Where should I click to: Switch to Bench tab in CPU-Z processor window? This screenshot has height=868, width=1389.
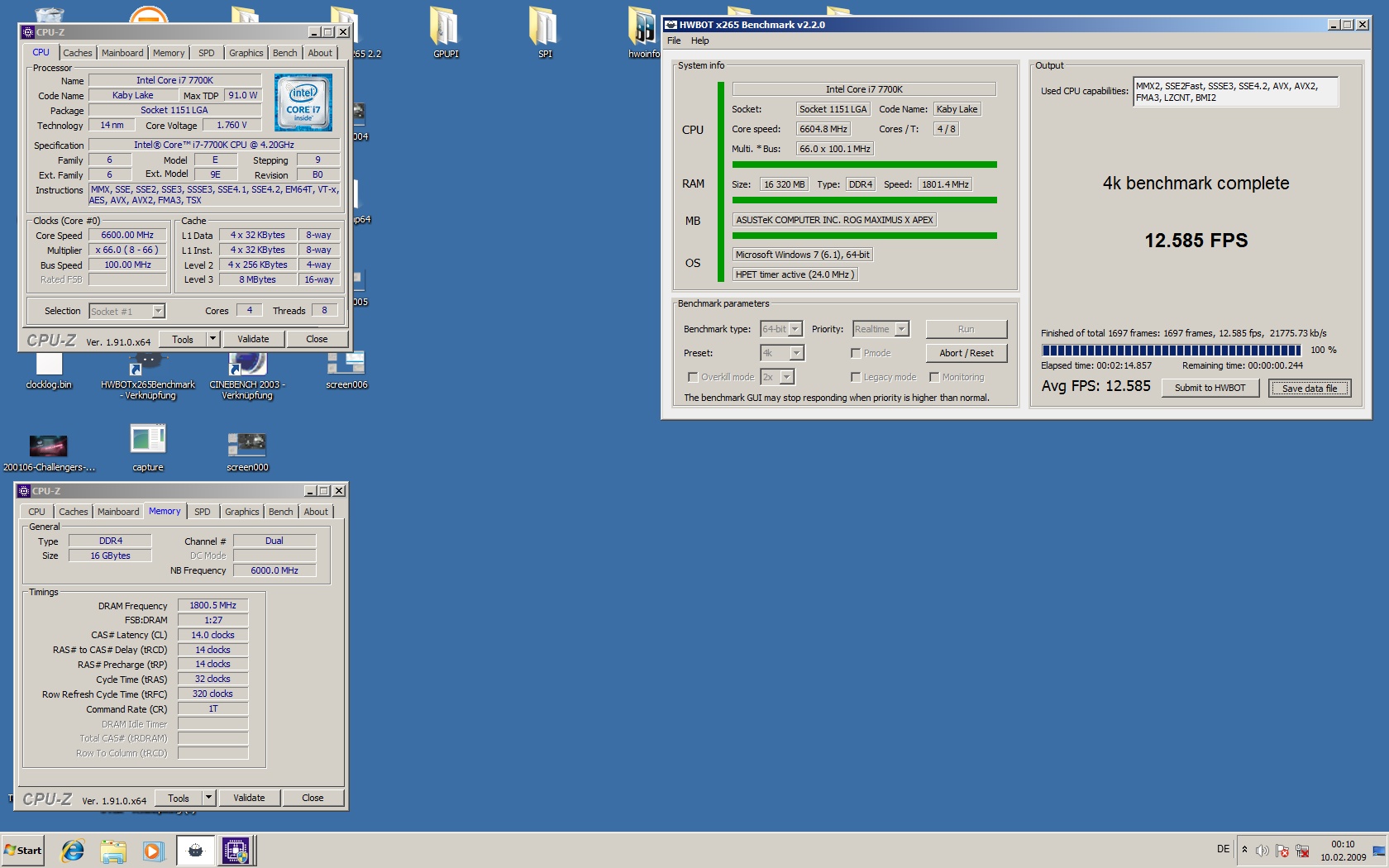(x=284, y=53)
